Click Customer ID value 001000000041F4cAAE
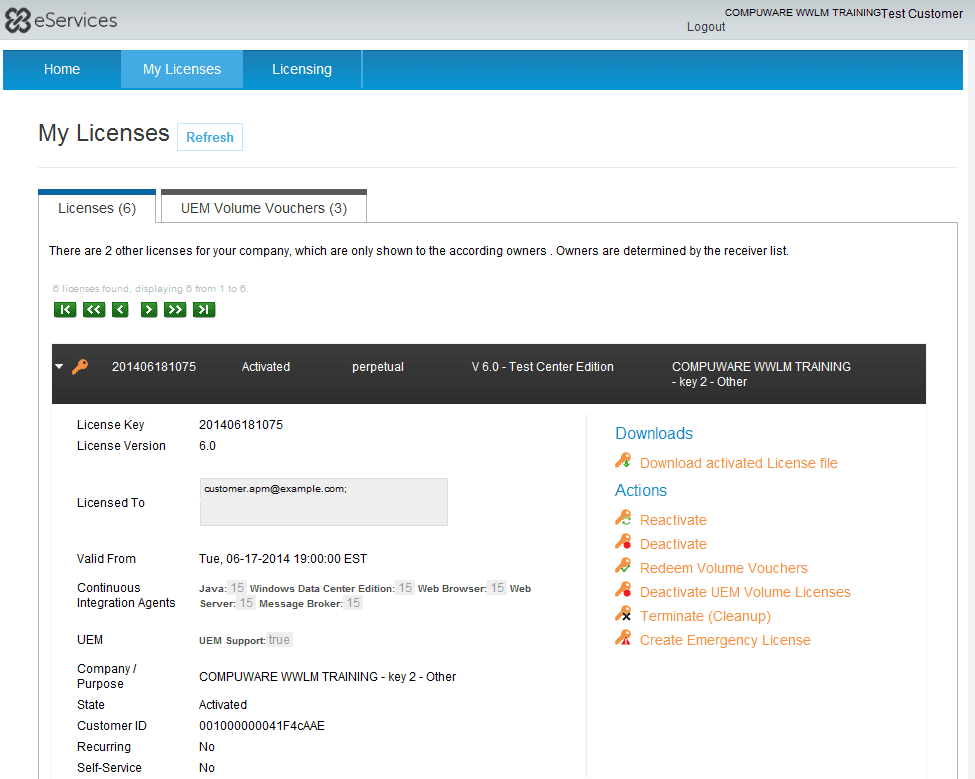 262,726
